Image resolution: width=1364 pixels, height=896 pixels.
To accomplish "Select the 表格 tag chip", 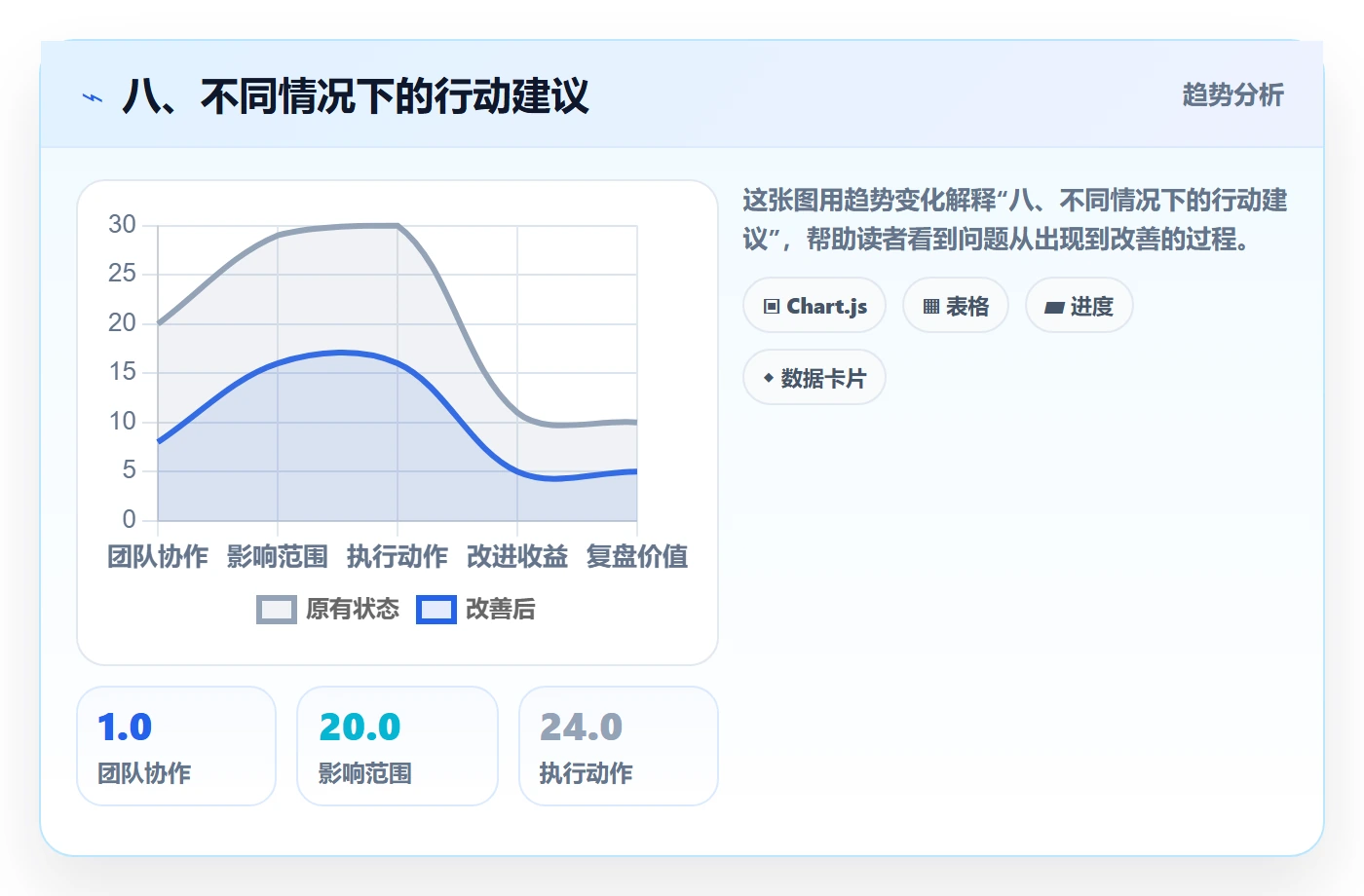I will [x=956, y=306].
